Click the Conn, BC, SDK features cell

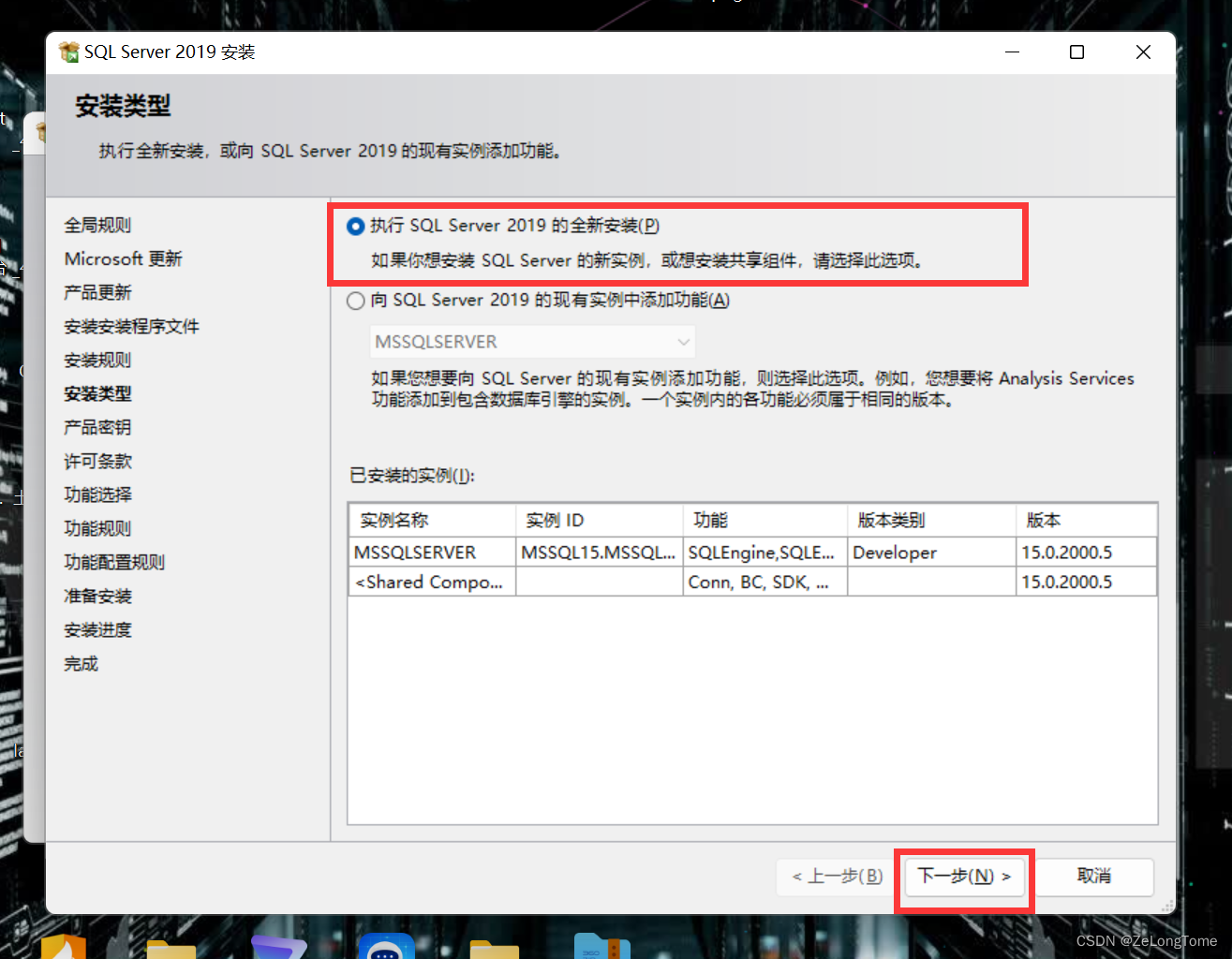[x=764, y=582]
